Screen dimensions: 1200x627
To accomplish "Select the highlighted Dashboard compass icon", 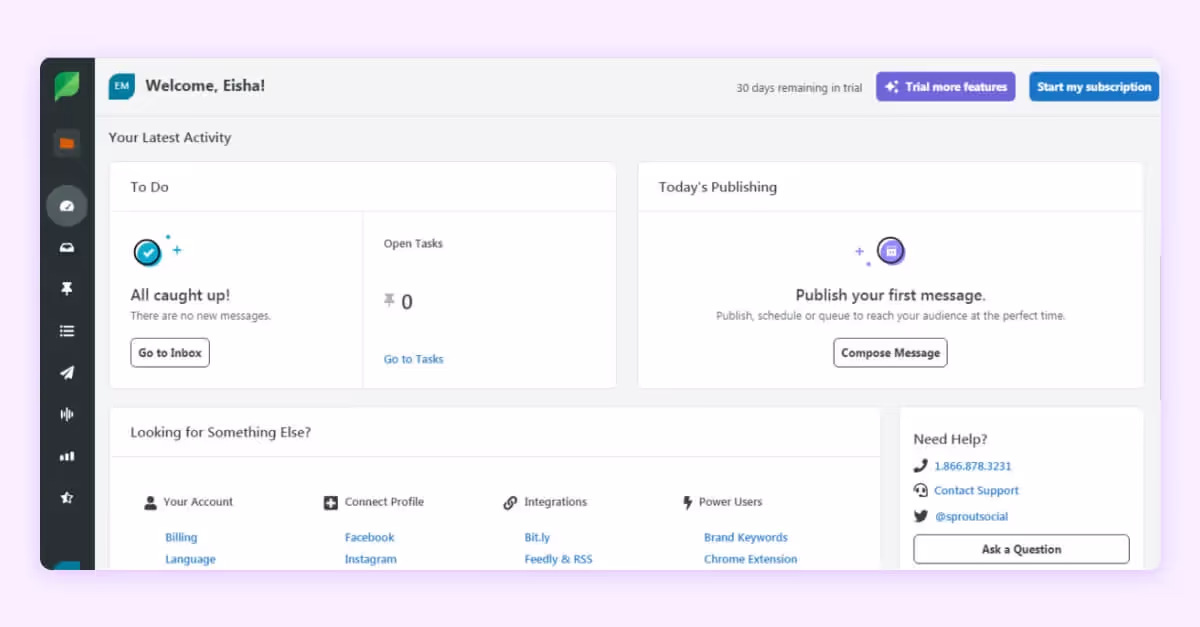I will point(66,205).
